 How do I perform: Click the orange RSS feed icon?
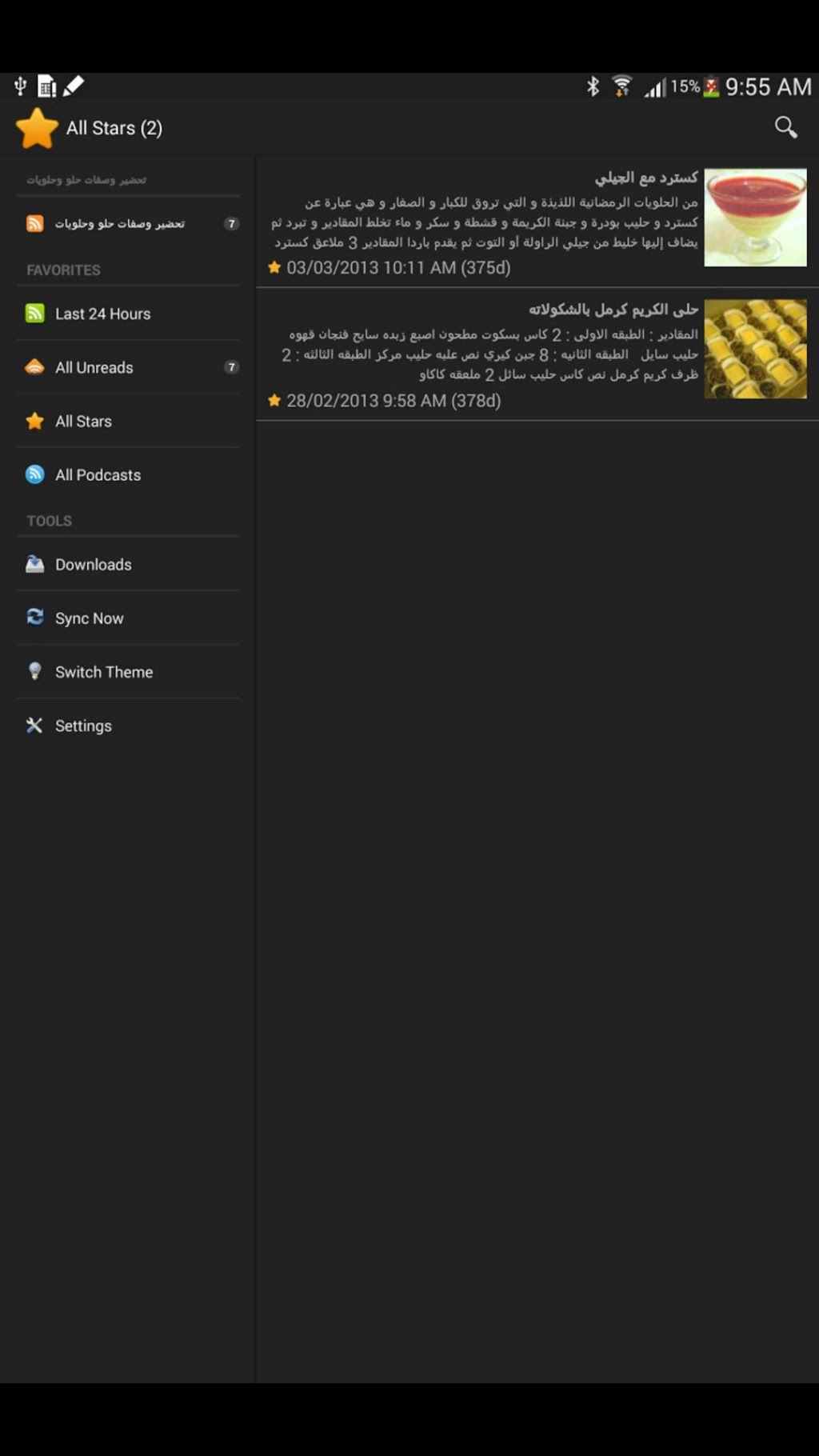[34, 223]
